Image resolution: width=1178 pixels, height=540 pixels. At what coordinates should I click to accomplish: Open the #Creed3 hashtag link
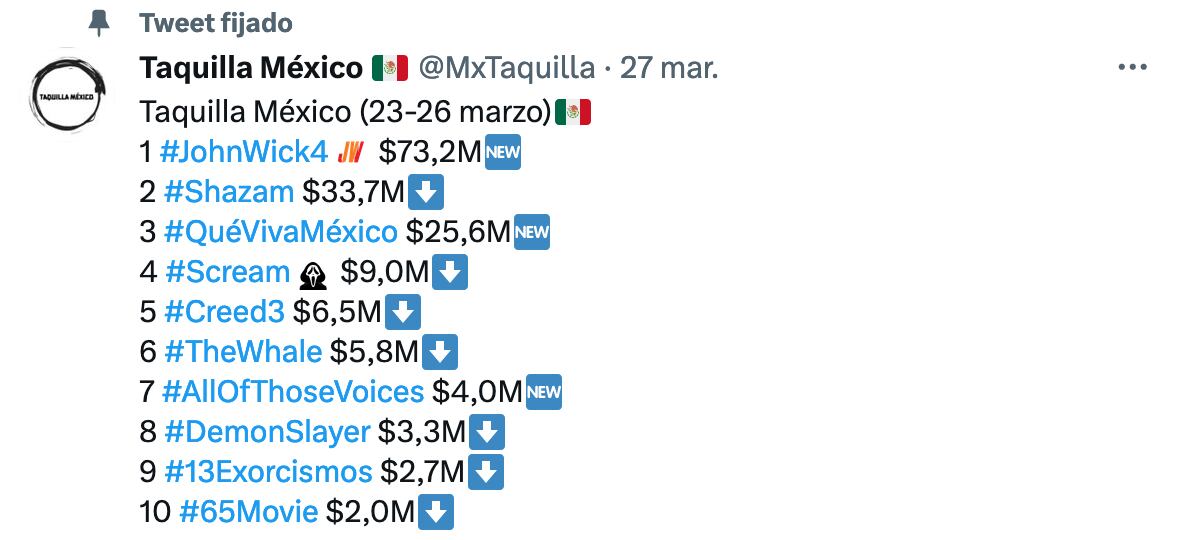pos(222,312)
